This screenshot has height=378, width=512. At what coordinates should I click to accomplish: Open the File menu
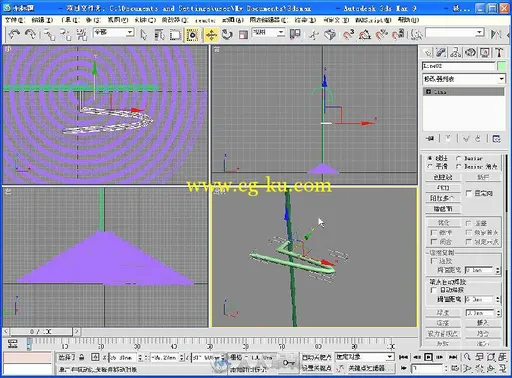point(15,20)
